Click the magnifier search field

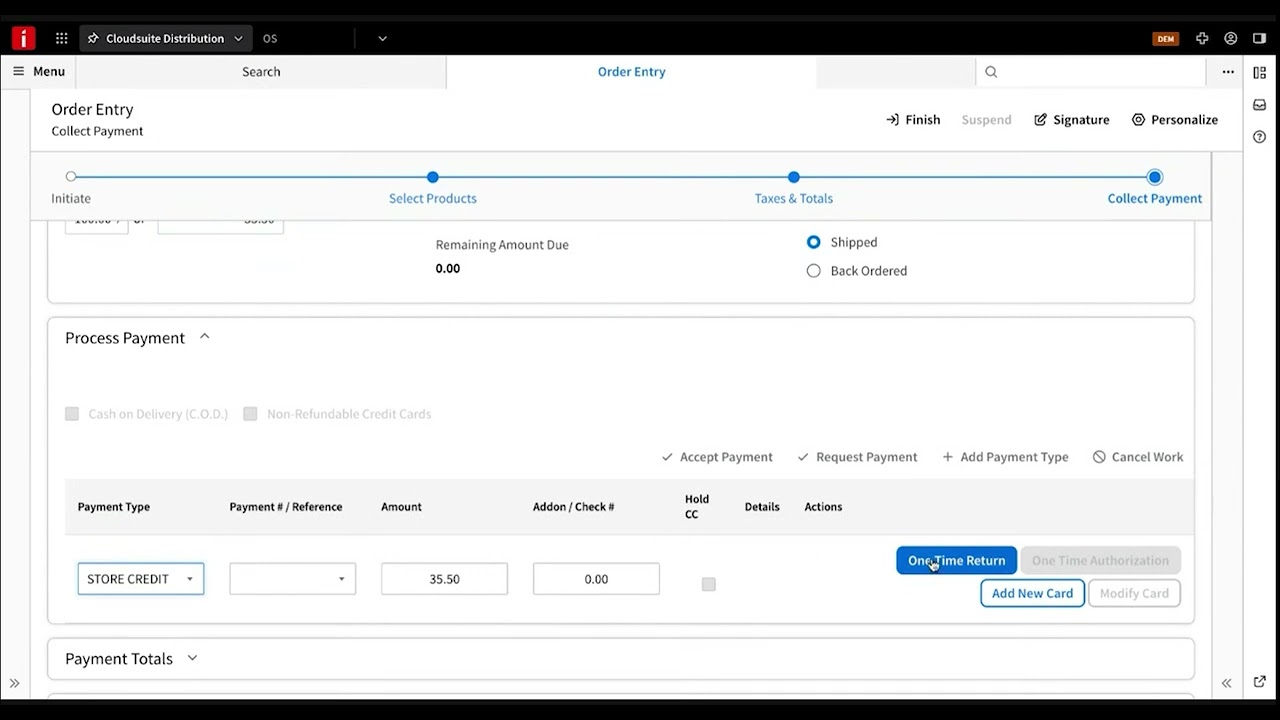click(x=1090, y=71)
